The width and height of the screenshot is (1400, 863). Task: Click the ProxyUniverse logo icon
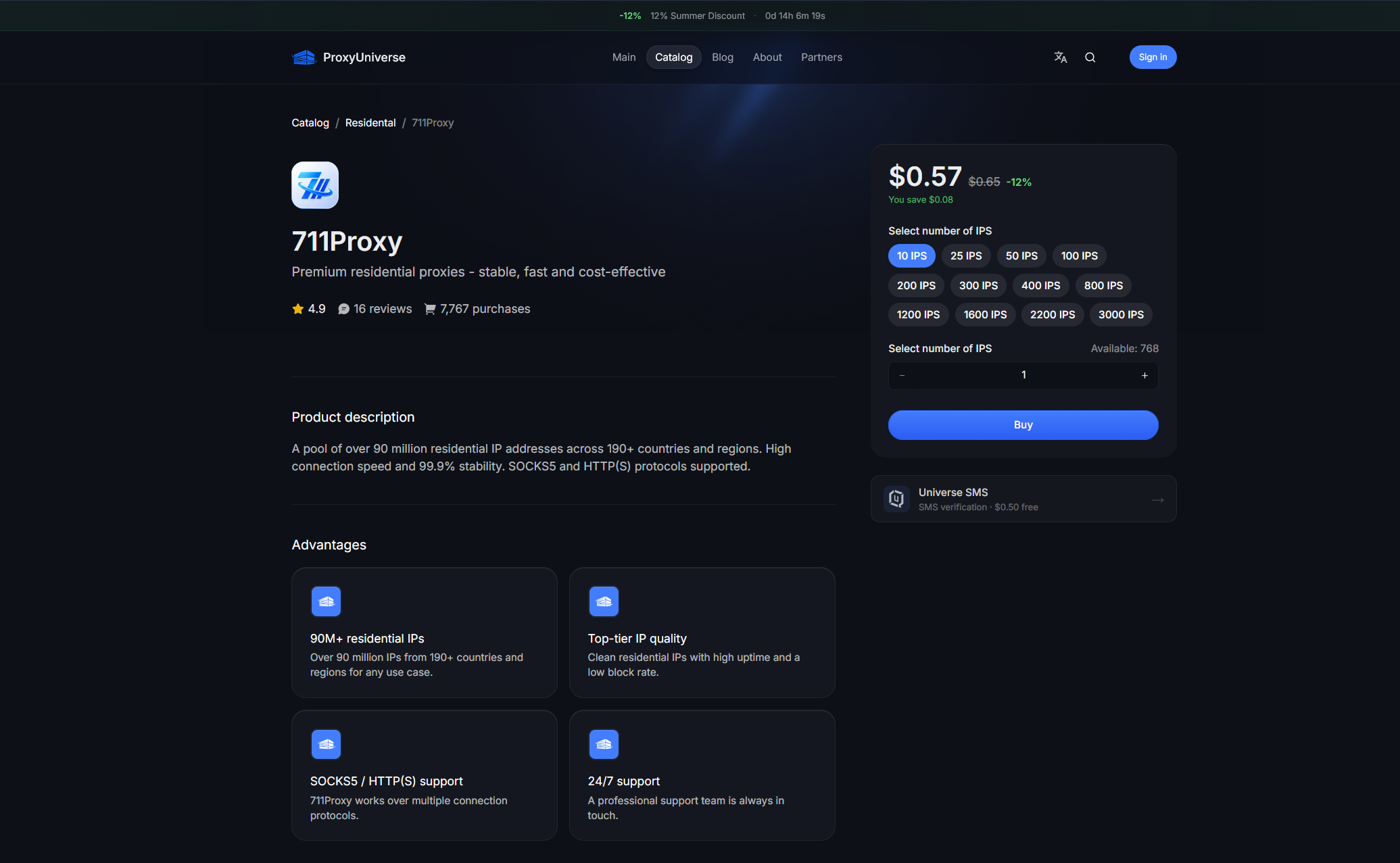(x=304, y=57)
